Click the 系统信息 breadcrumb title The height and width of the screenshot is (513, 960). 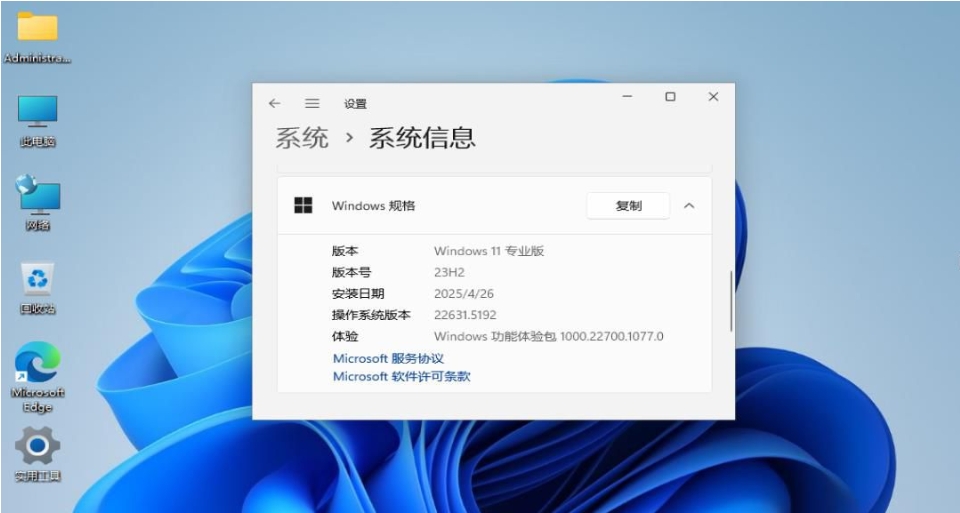(x=422, y=138)
